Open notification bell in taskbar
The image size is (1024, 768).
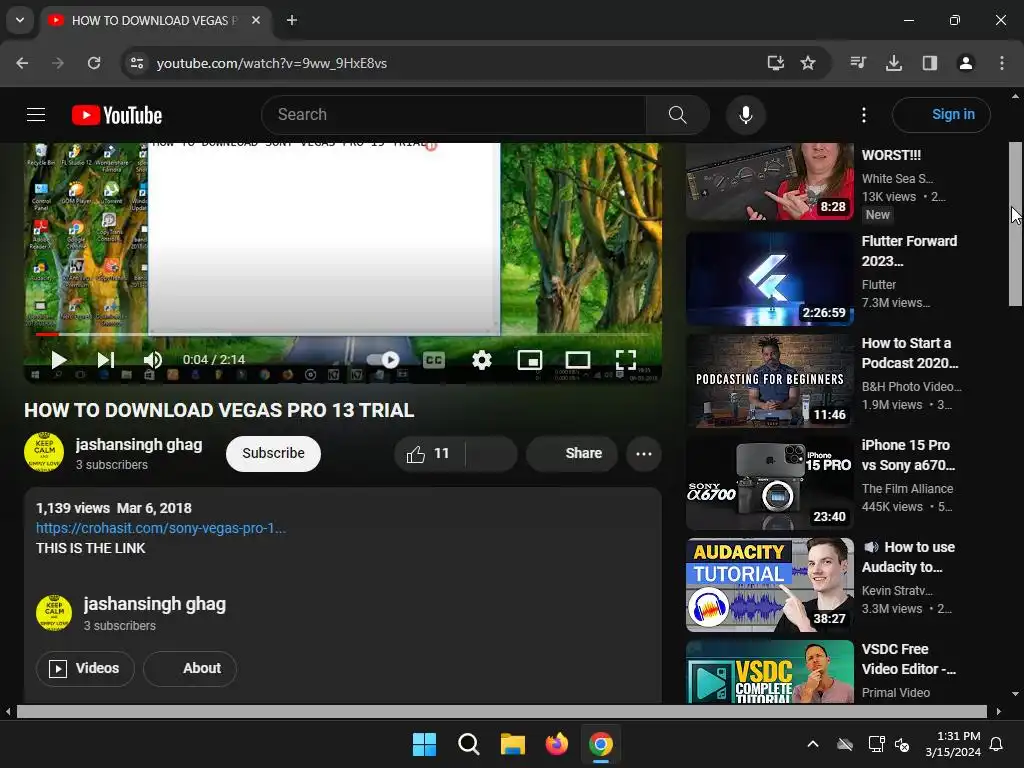pyautogui.click(x=997, y=744)
